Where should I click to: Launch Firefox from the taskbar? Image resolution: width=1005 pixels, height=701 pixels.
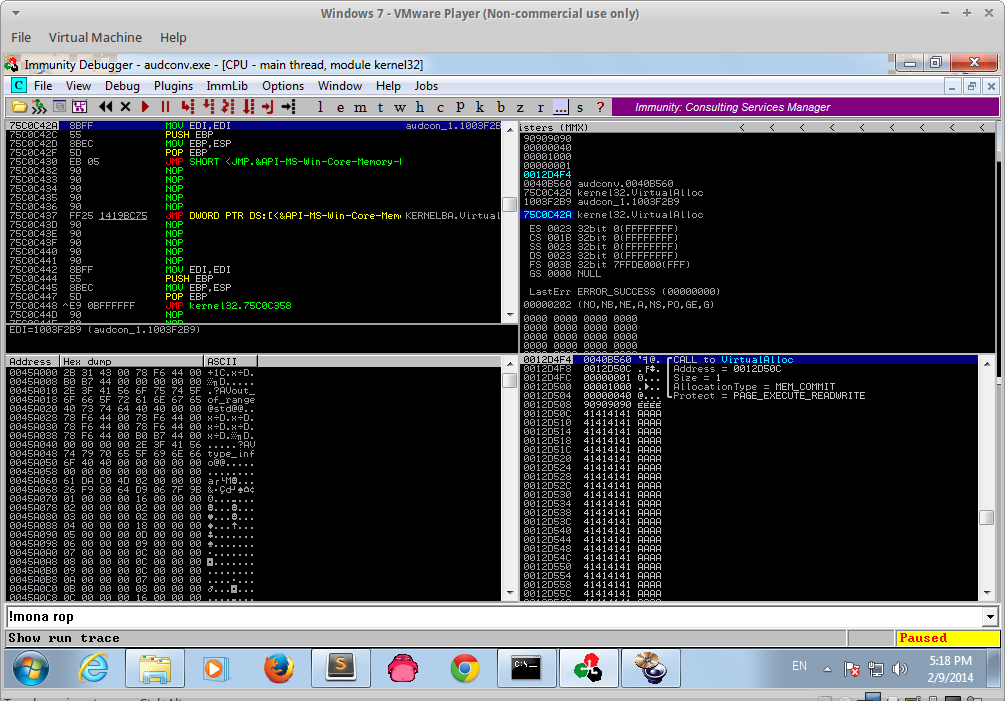(x=279, y=668)
